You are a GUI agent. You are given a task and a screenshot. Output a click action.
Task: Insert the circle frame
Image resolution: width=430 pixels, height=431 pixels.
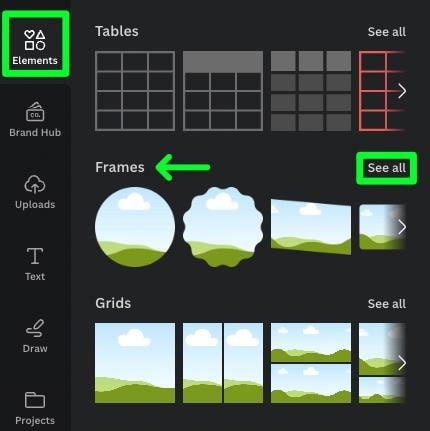pyautogui.click(x=135, y=227)
